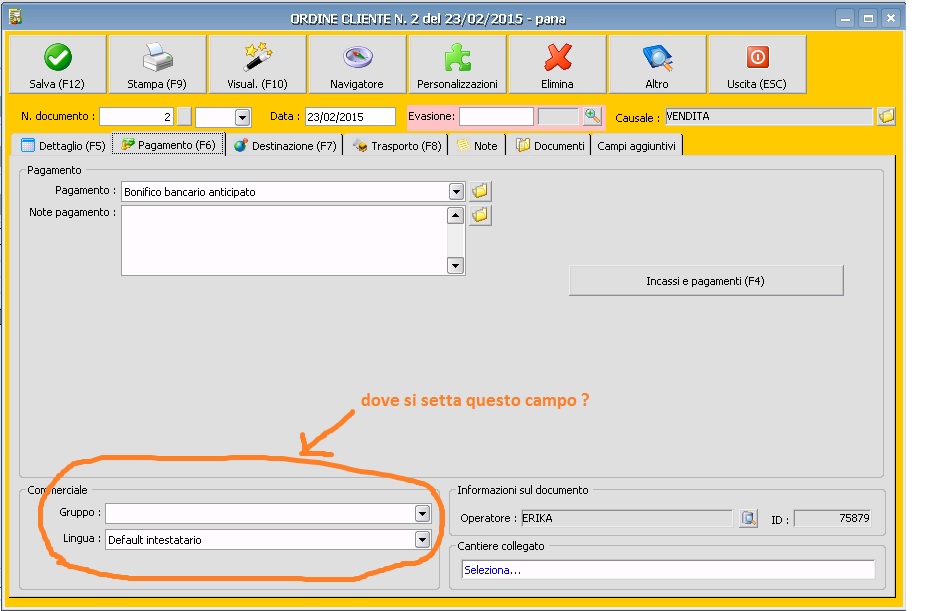This screenshot has width=941, height=611.
Task: Open Visual. (F10) magic wand preview
Action: click(257, 64)
